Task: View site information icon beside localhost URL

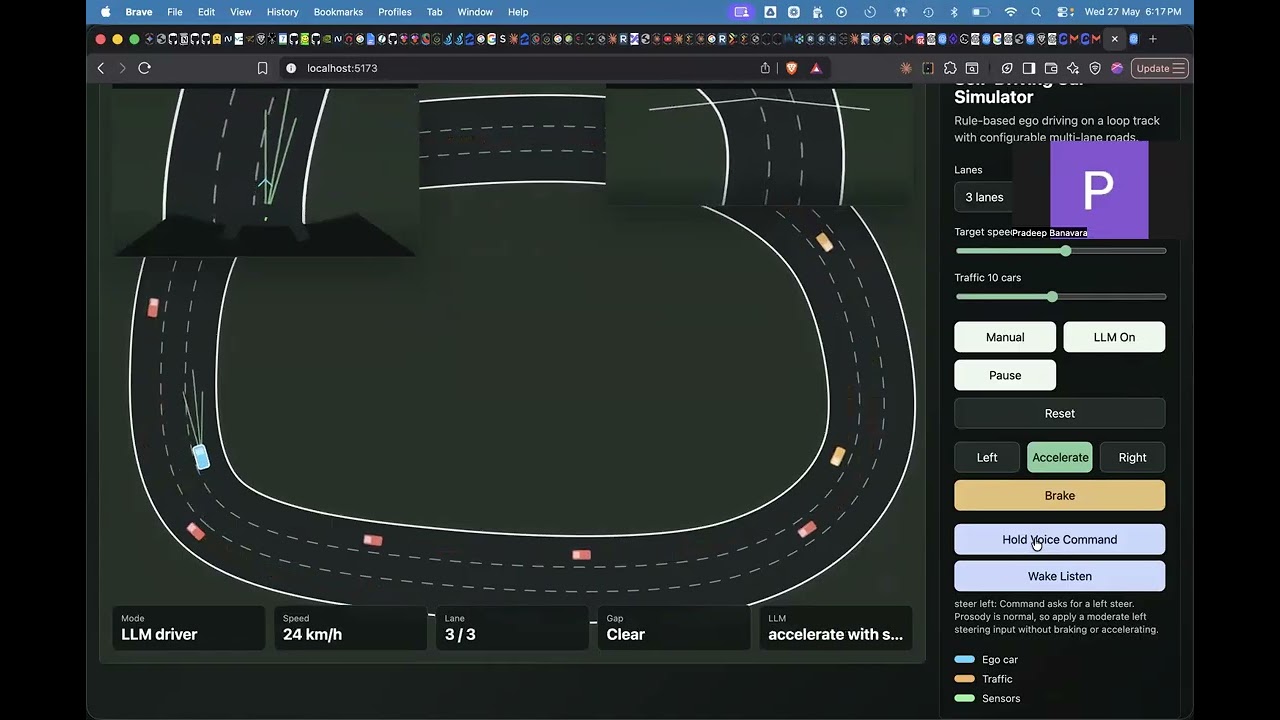Action: pos(291,68)
